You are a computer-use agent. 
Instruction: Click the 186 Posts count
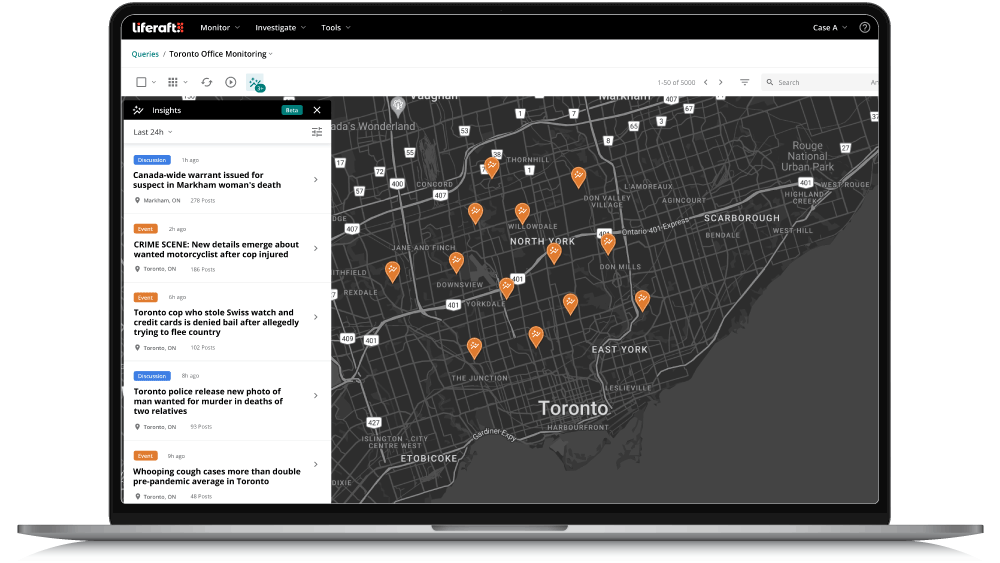203,270
